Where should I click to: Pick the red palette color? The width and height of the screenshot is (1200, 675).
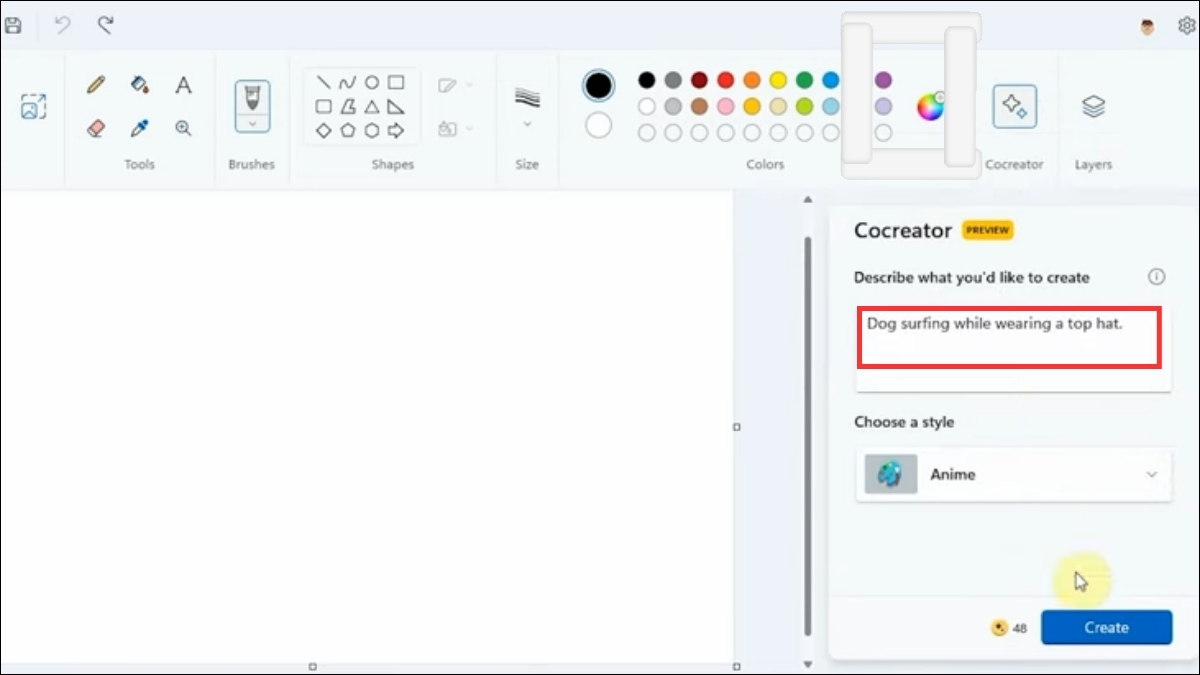(x=726, y=80)
